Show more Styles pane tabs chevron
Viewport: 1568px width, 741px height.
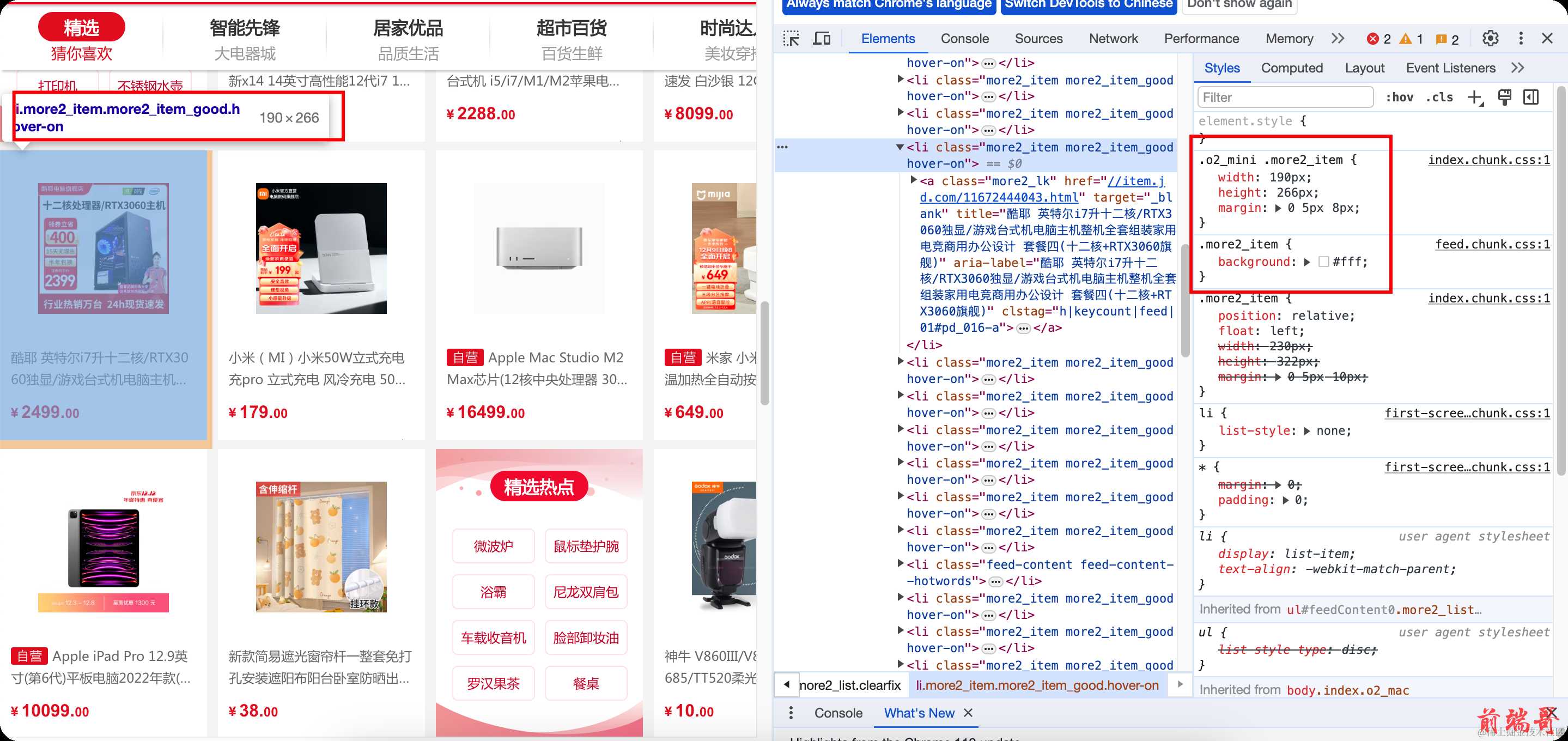point(1517,68)
